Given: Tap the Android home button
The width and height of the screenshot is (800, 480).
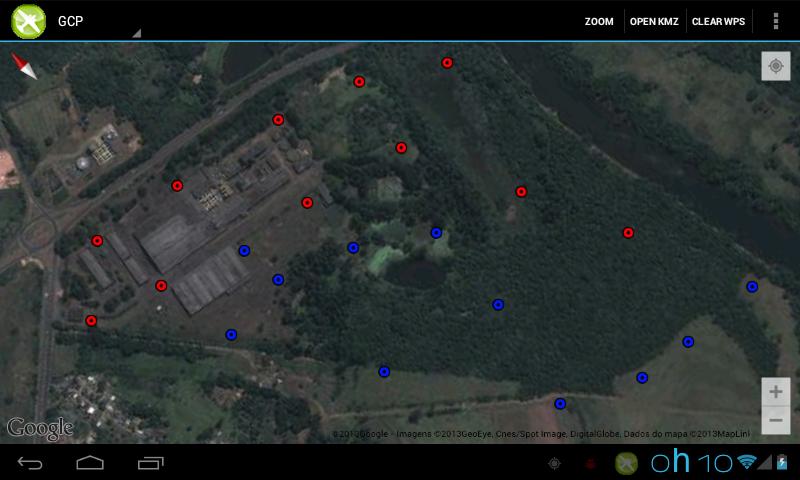Looking at the screenshot, I should [x=90, y=463].
